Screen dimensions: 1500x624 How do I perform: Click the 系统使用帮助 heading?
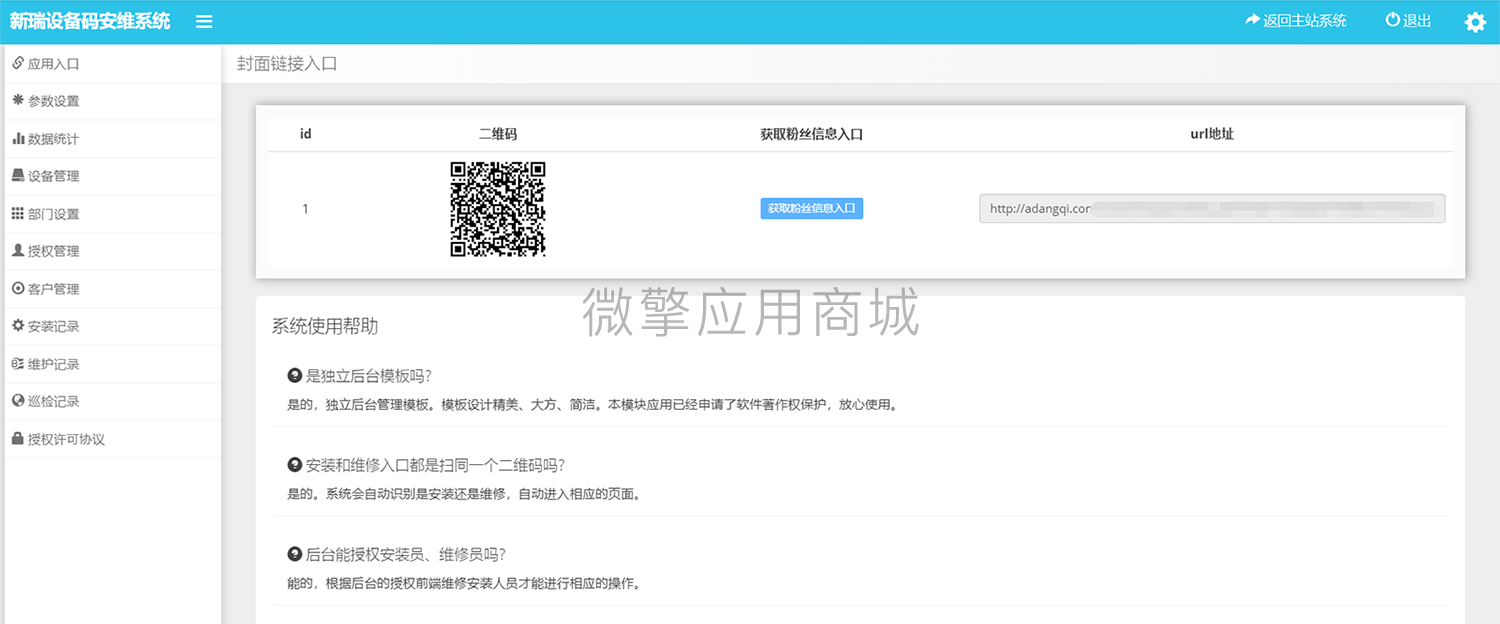(x=325, y=326)
